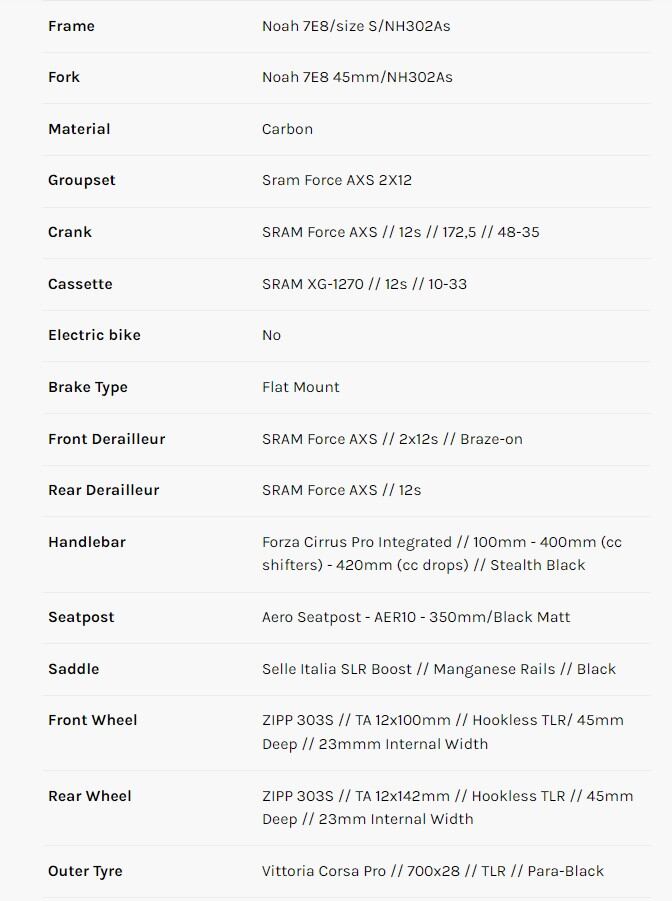Click the Flat Mount brake type value
Screen dimensions: 672x901
coord(300,387)
